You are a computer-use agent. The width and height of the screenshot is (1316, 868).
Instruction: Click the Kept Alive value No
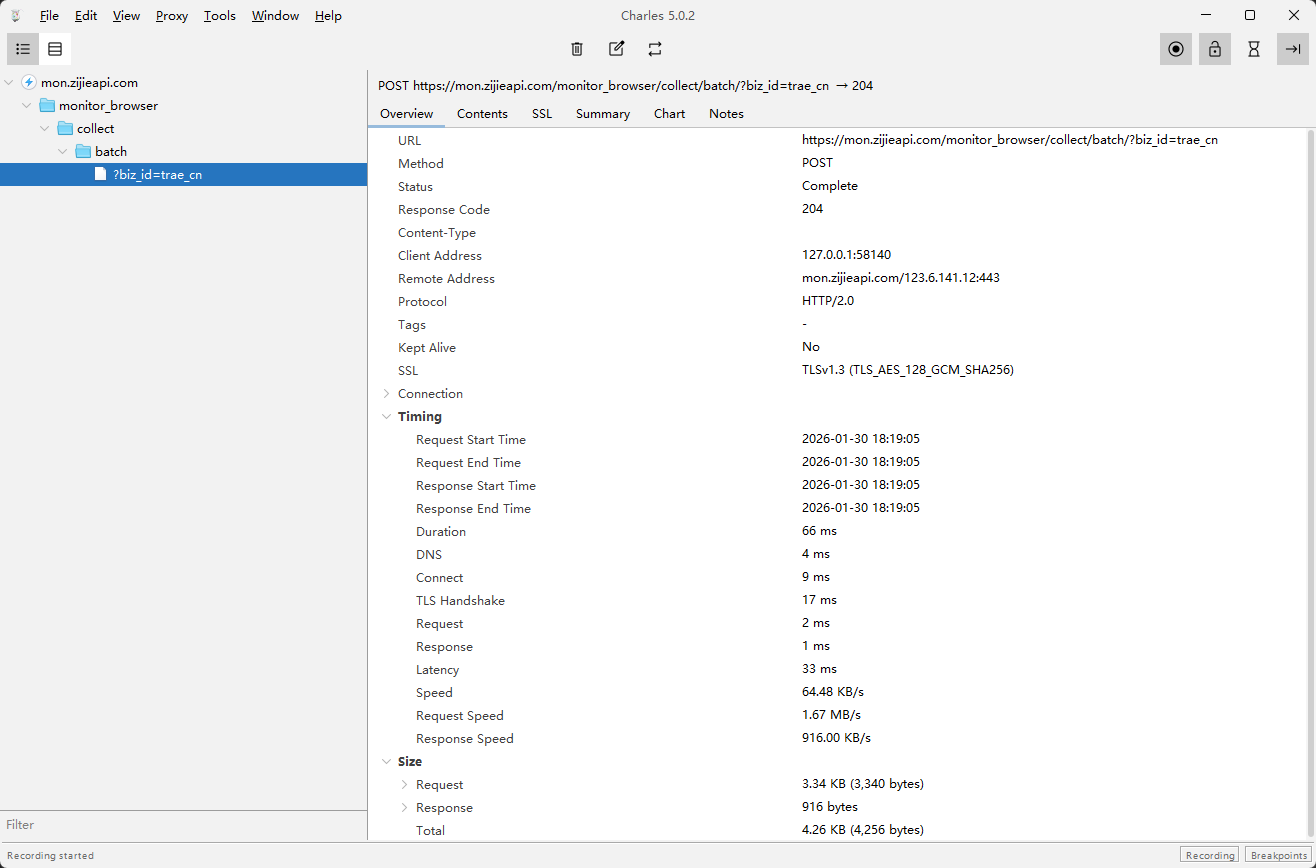(x=811, y=347)
